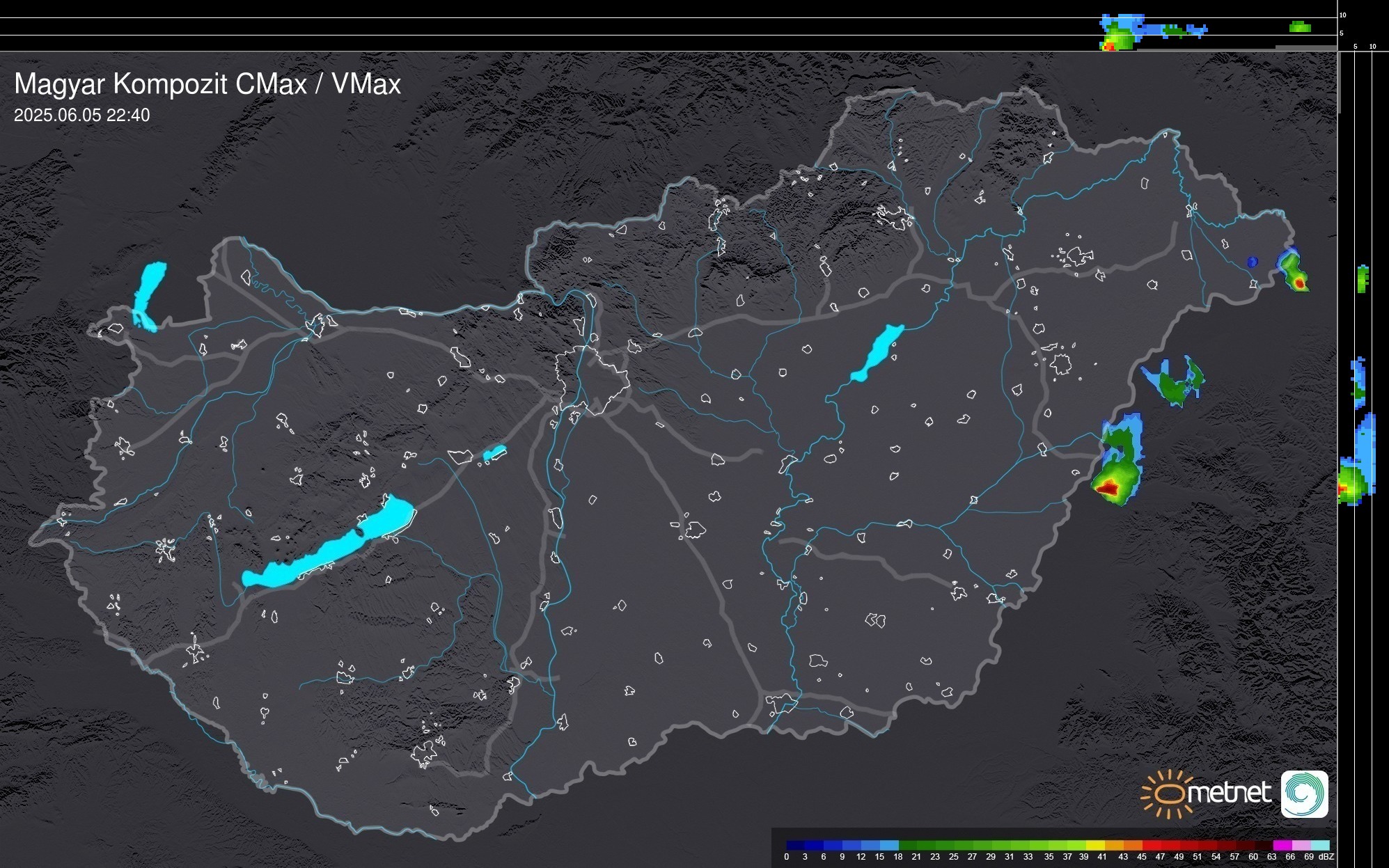
Task: Click the Magyar Kompozit CMax / VMax title
Action: 207,84
